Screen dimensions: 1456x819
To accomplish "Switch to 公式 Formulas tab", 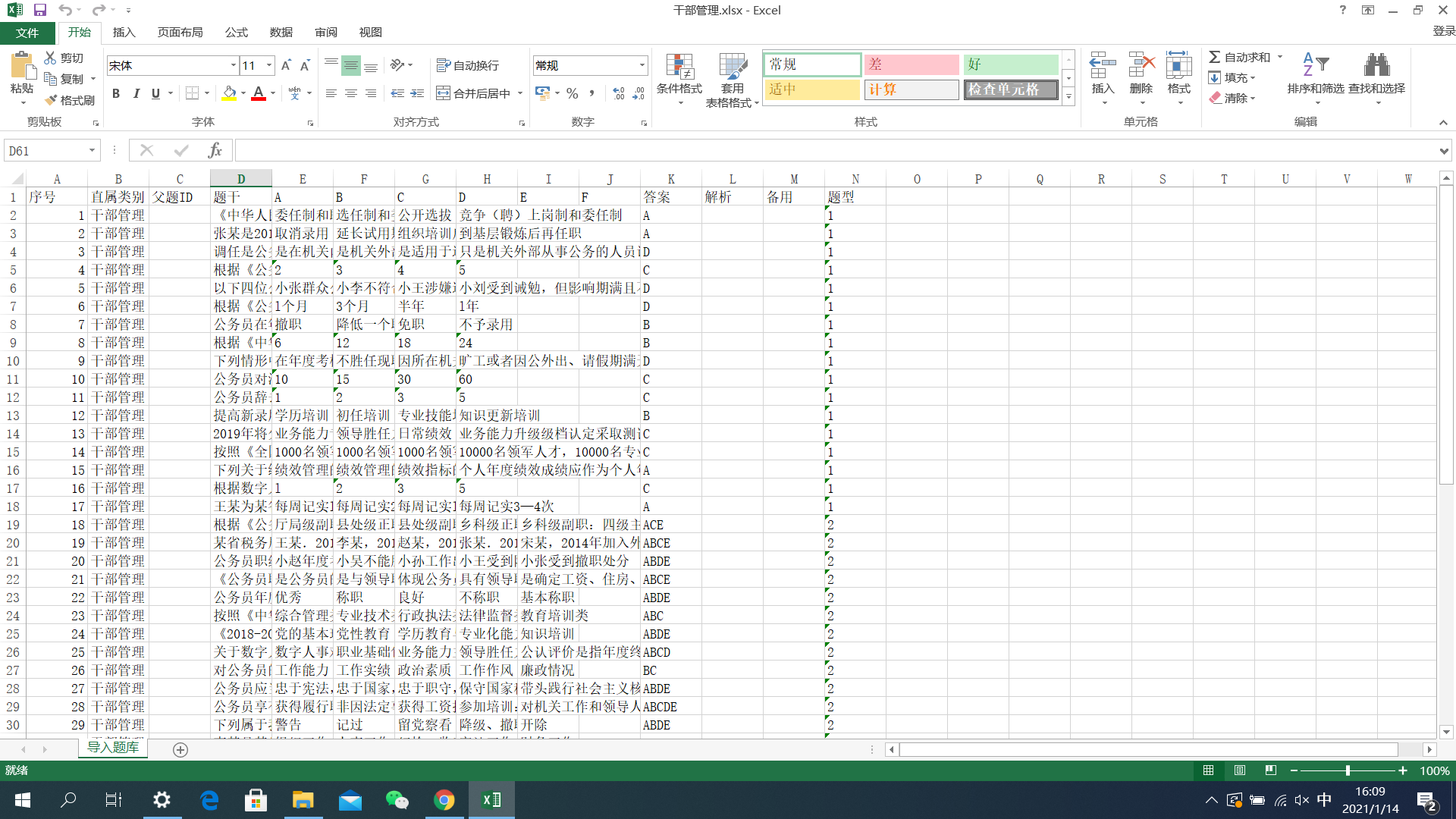I will [236, 33].
